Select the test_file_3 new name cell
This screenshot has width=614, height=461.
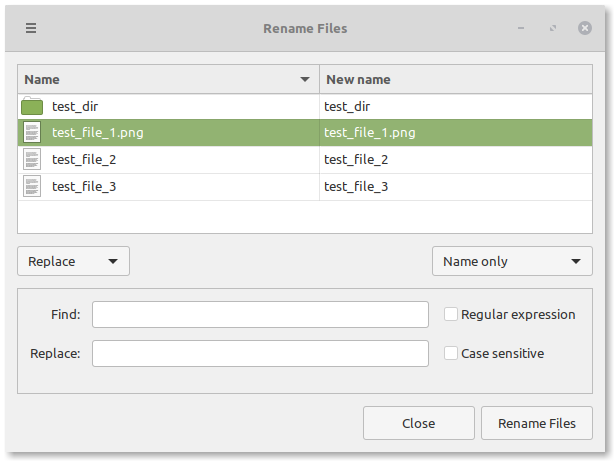point(357,186)
